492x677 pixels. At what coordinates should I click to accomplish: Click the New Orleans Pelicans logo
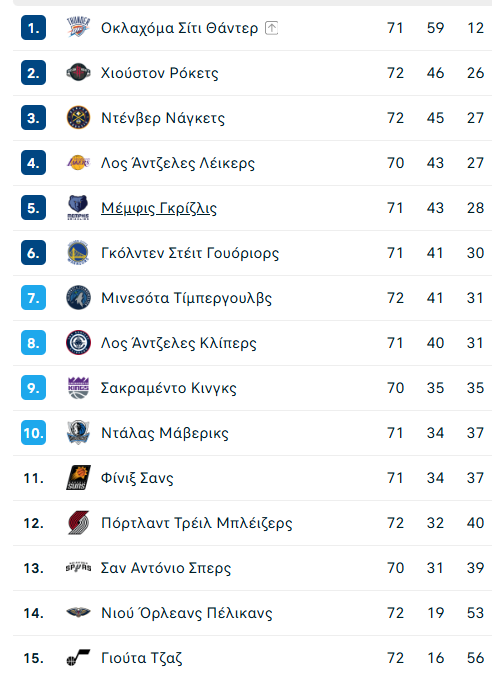pos(78,612)
